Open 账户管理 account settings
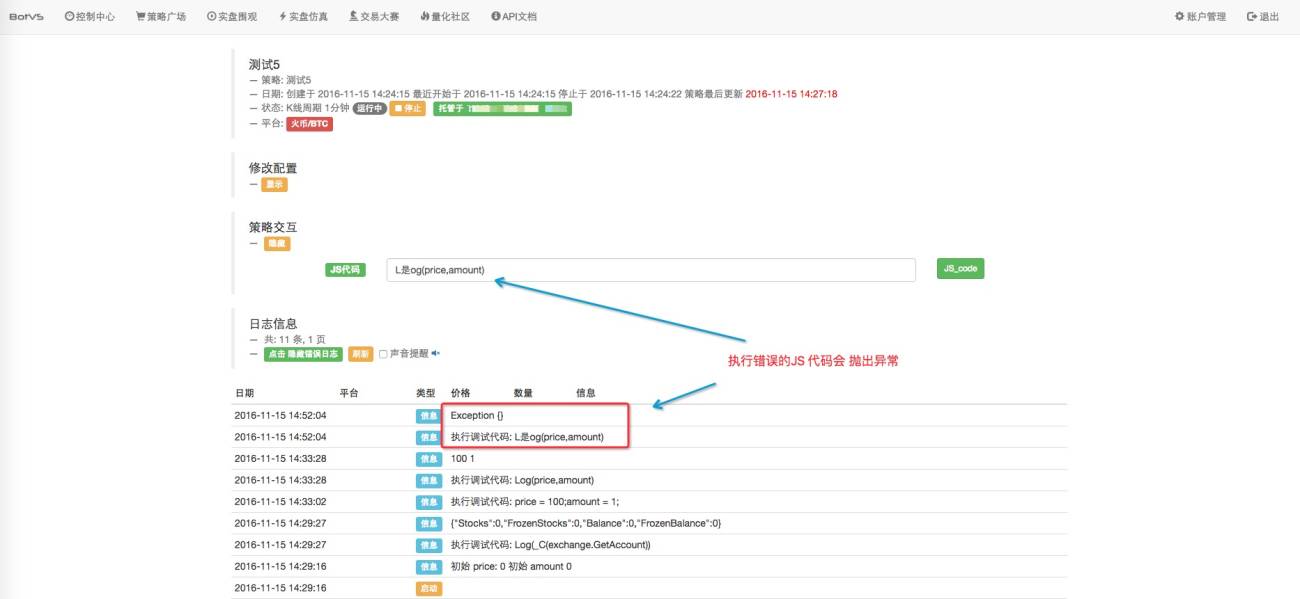 (x=1200, y=17)
